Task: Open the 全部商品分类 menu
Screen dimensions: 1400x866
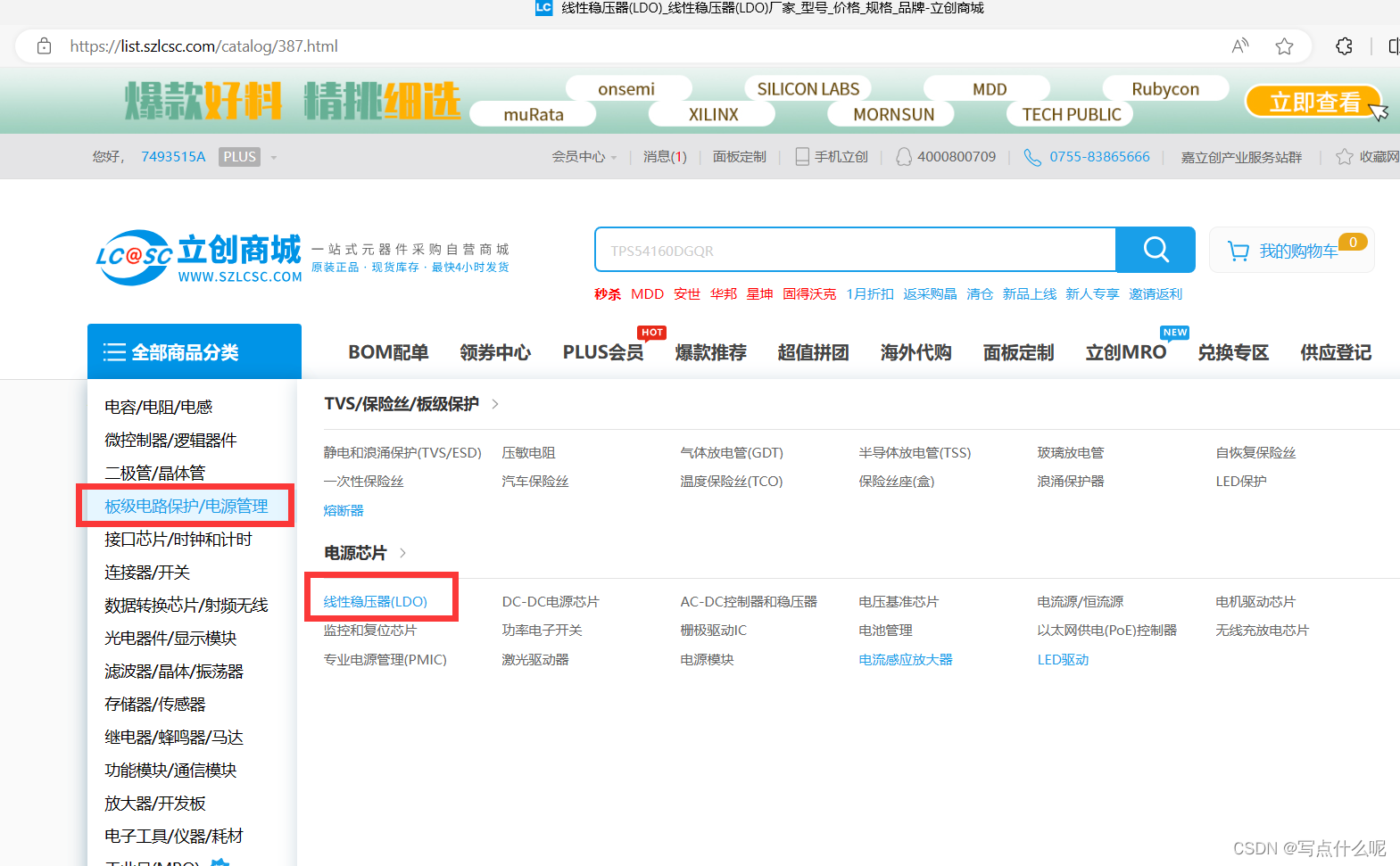Action: pyautogui.click(x=195, y=352)
